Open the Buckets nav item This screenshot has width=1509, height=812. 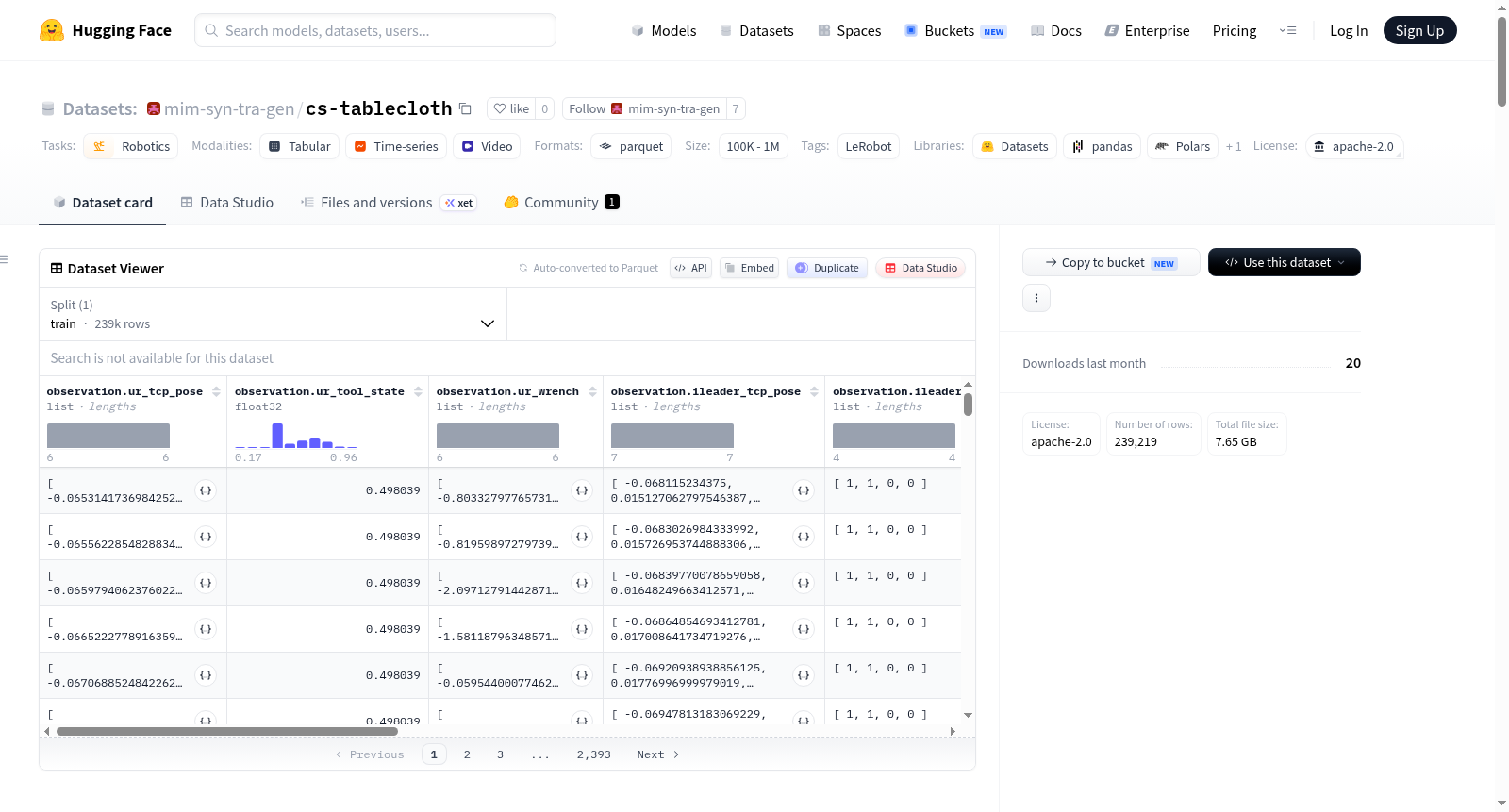coord(955,31)
